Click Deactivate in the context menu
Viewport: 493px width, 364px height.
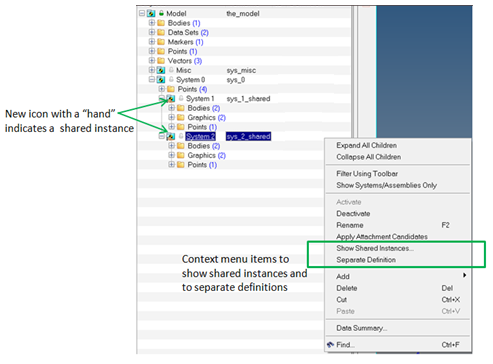(x=353, y=214)
